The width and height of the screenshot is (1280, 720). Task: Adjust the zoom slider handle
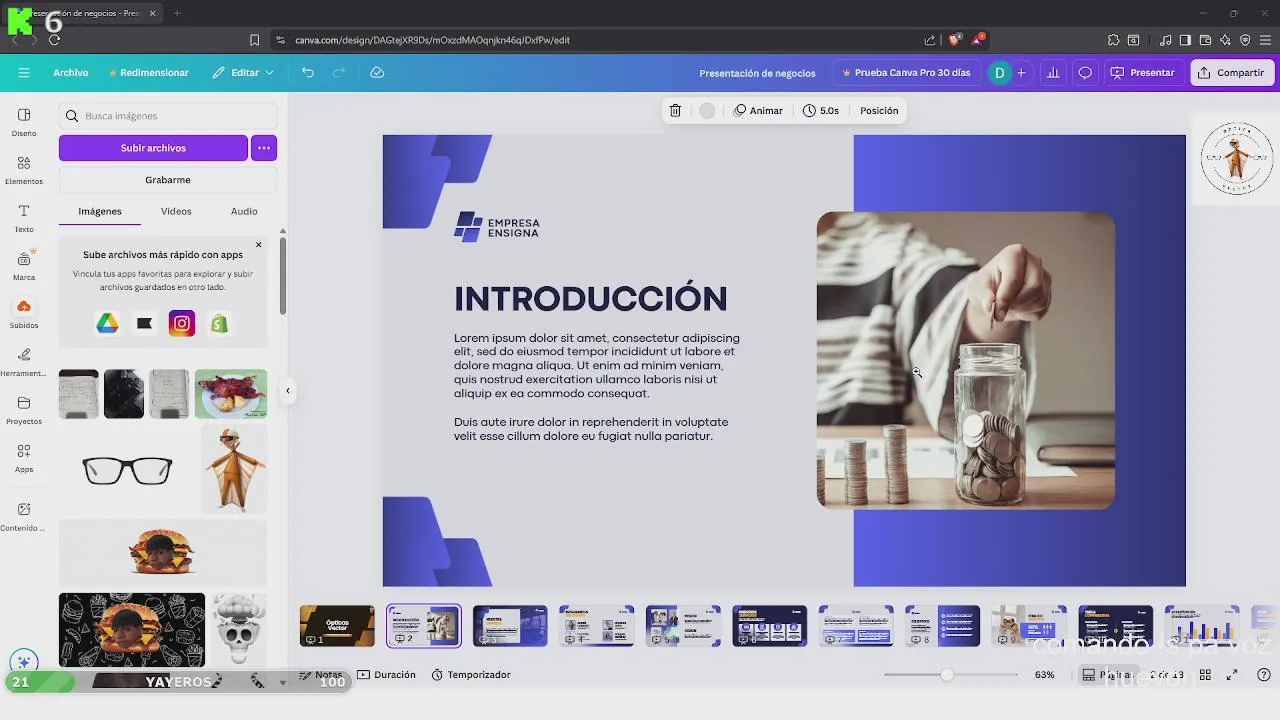tap(947, 675)
